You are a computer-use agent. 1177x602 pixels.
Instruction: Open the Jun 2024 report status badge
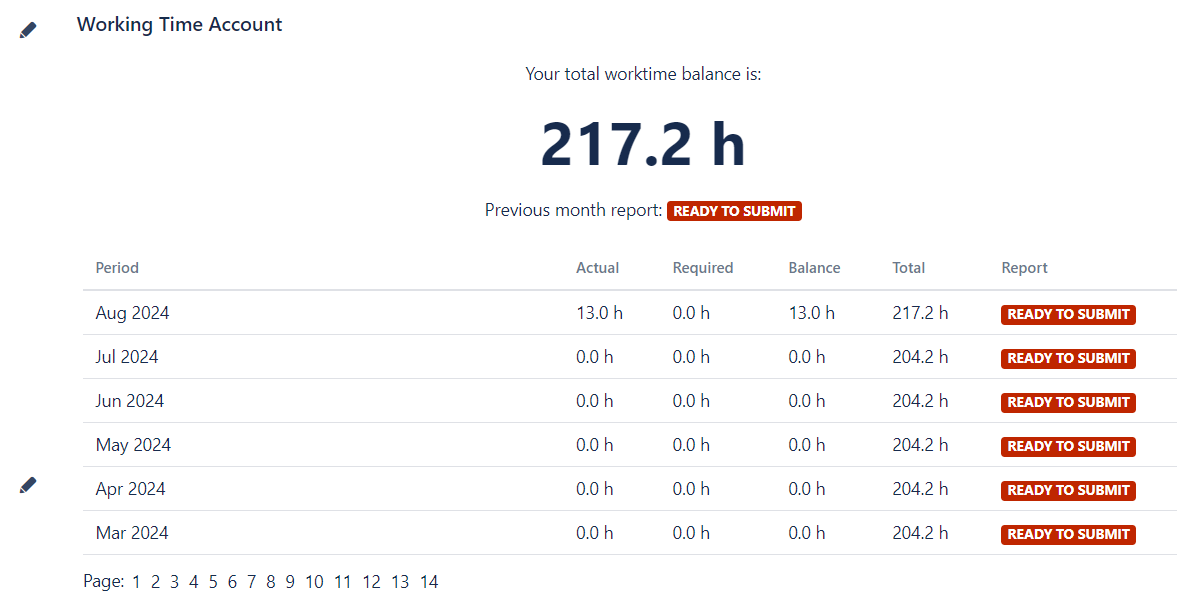(x=1068, y=402)
